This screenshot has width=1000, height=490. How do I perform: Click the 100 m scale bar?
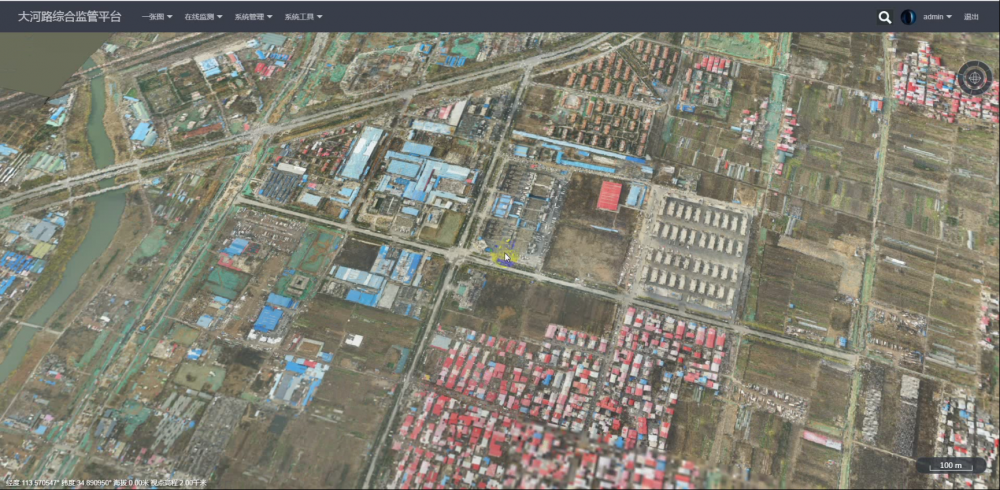tap(951, 466)
